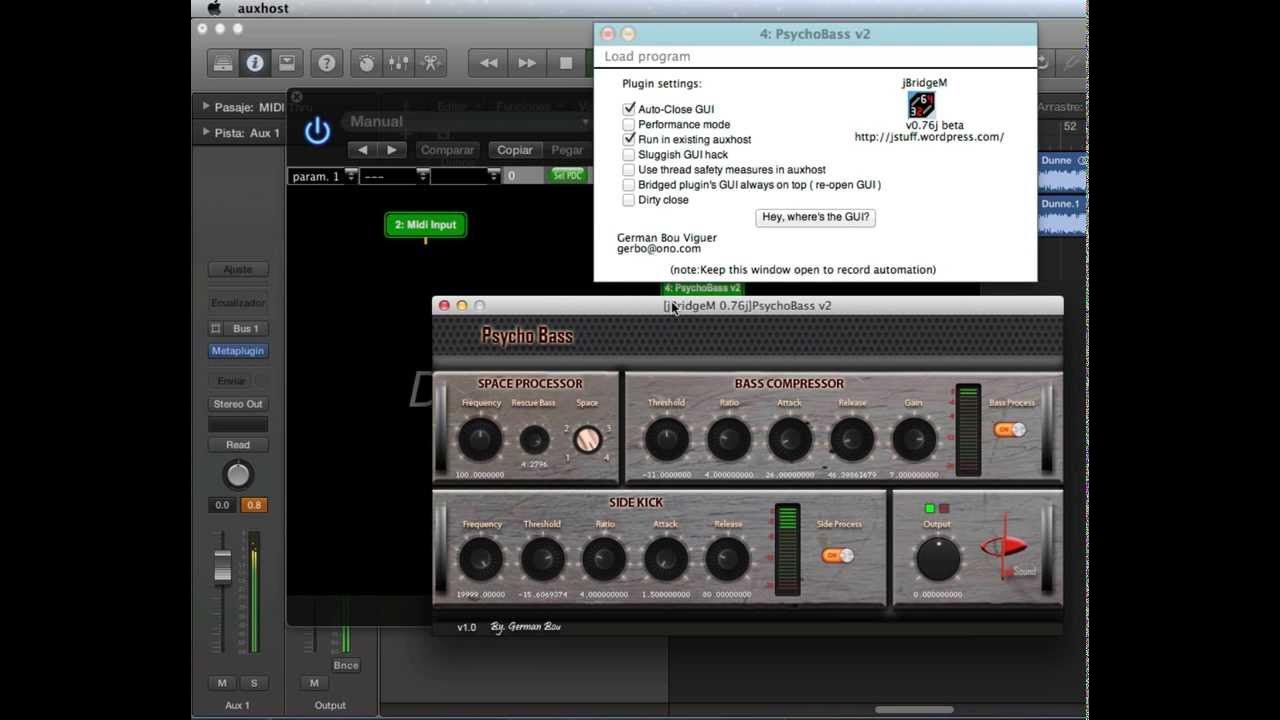Open the Mixer faders icon

398,63
